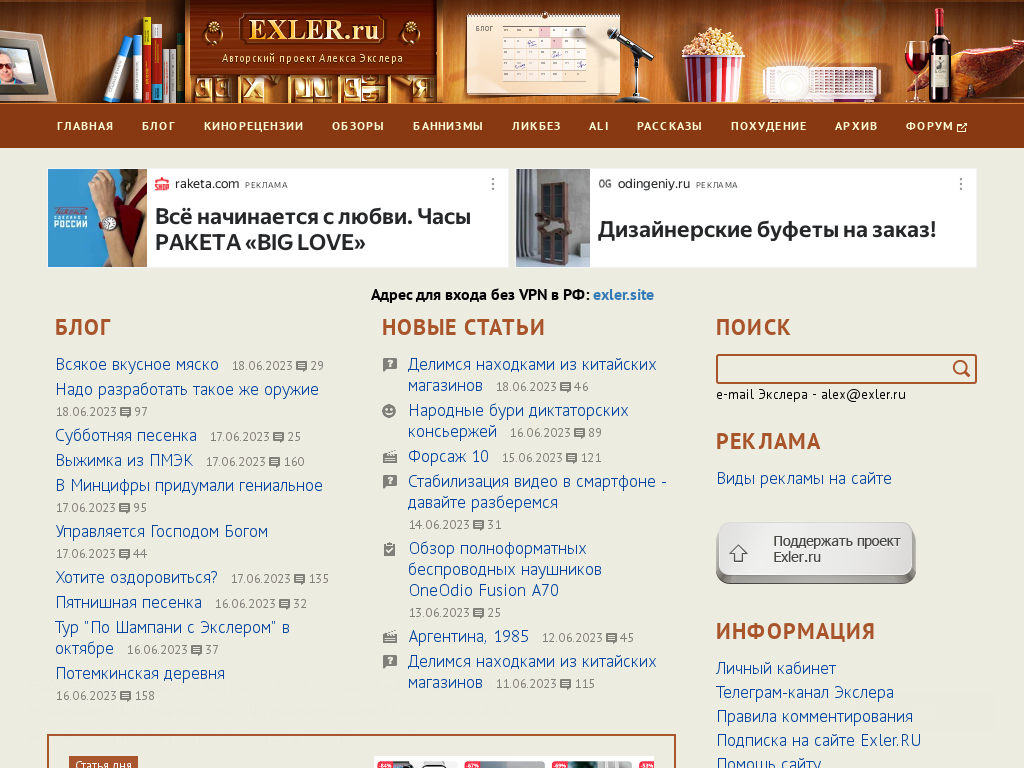Open blog post Всякое вкусное мяско
Image resolution: width=1024 pixels, height=768 pixels.
pos(137,364)
